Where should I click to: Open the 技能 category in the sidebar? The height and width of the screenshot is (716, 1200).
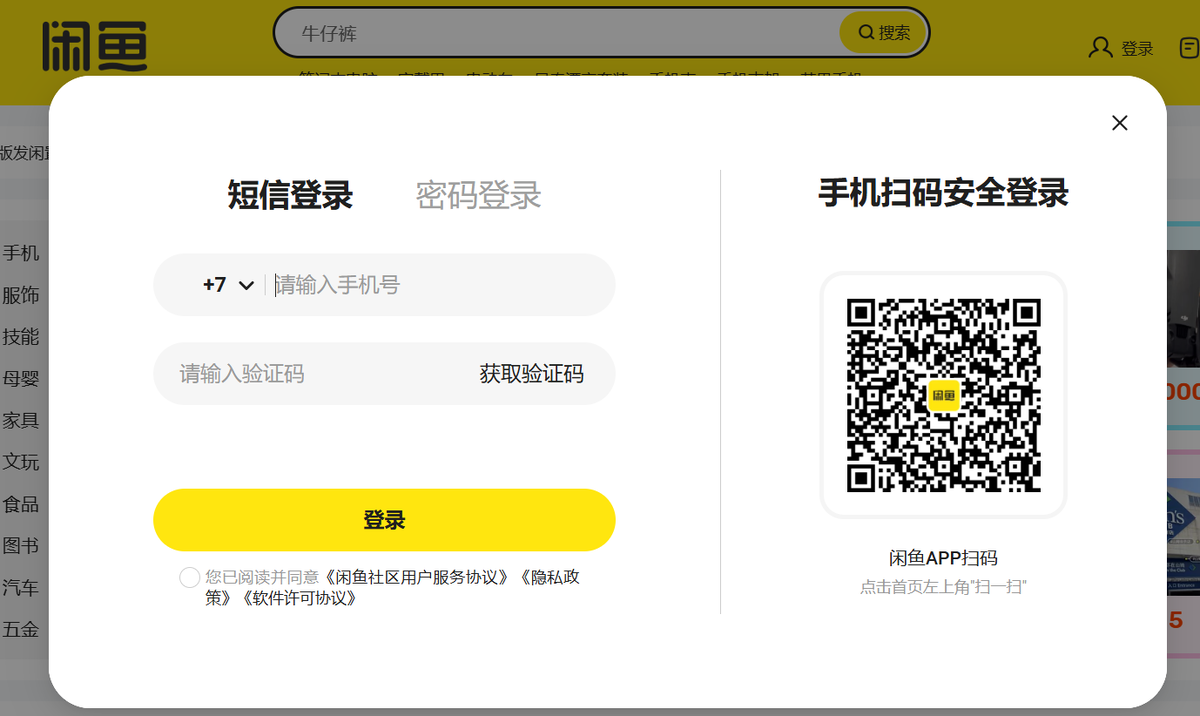(x=20, y=337)
